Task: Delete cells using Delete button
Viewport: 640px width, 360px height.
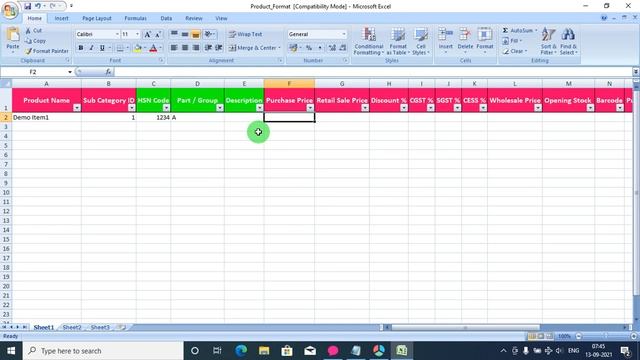Action: click(465, 40)
